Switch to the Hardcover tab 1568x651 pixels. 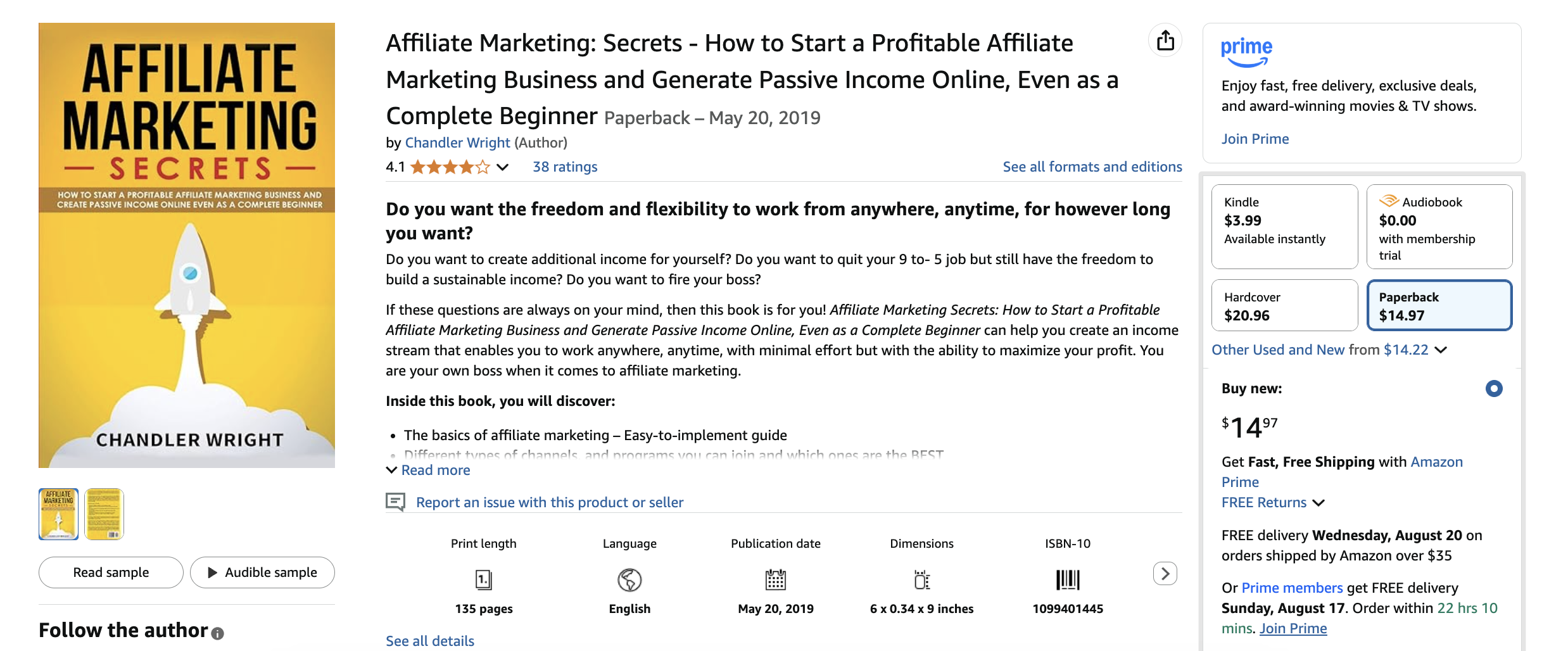coord(1284,305)
